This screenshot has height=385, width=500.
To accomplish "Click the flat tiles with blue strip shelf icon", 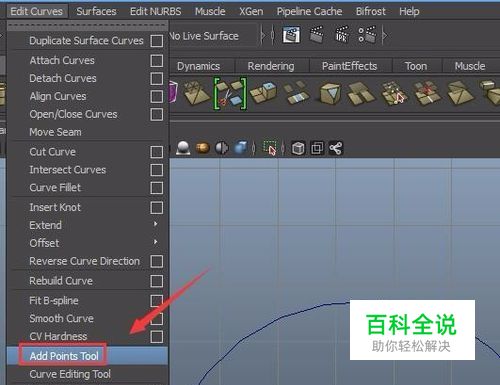I will pyautogui.click(x=296, y=93).
